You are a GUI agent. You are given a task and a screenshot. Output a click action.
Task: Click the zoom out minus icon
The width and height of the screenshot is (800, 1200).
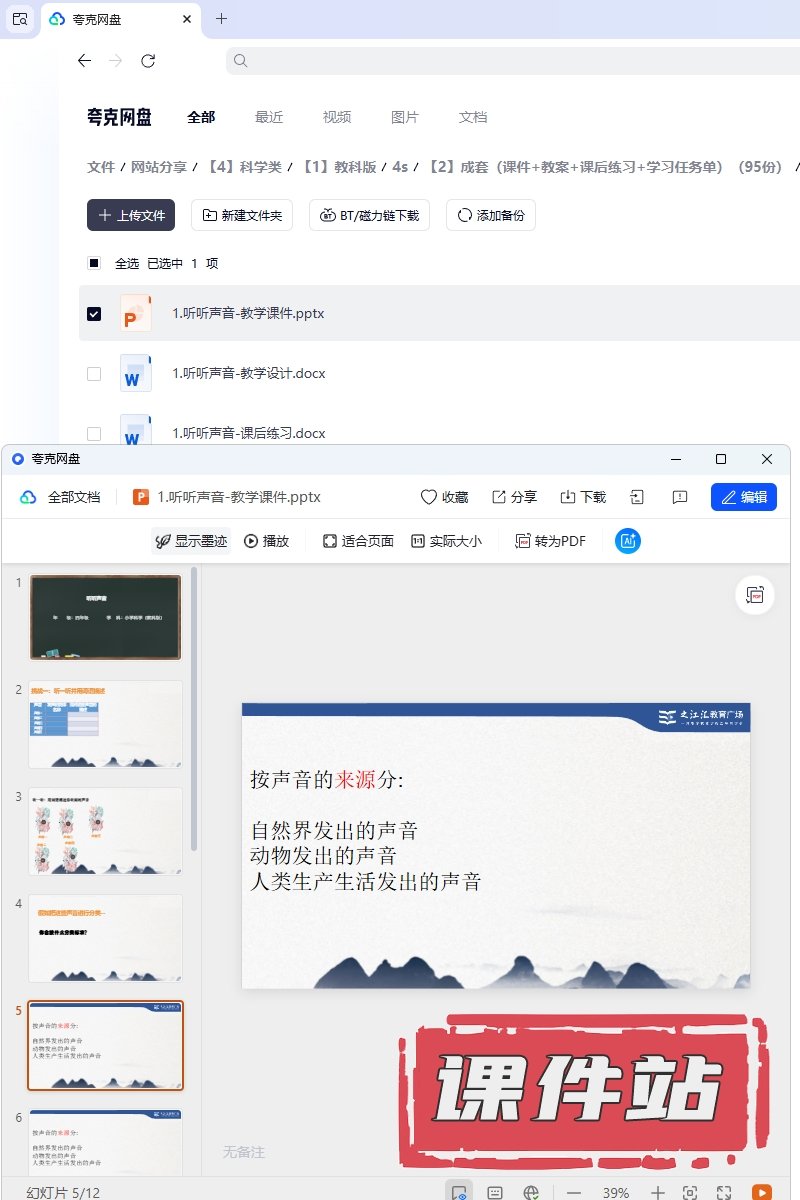pyautogui.click(x=574, y=1192)
